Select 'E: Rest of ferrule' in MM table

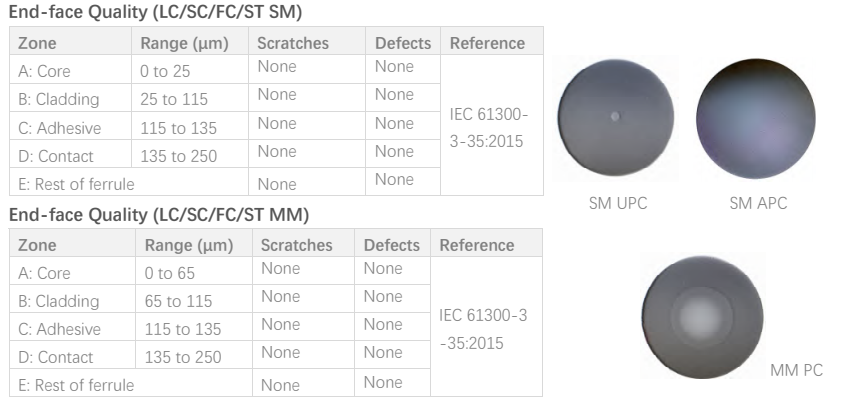(76, 385)
